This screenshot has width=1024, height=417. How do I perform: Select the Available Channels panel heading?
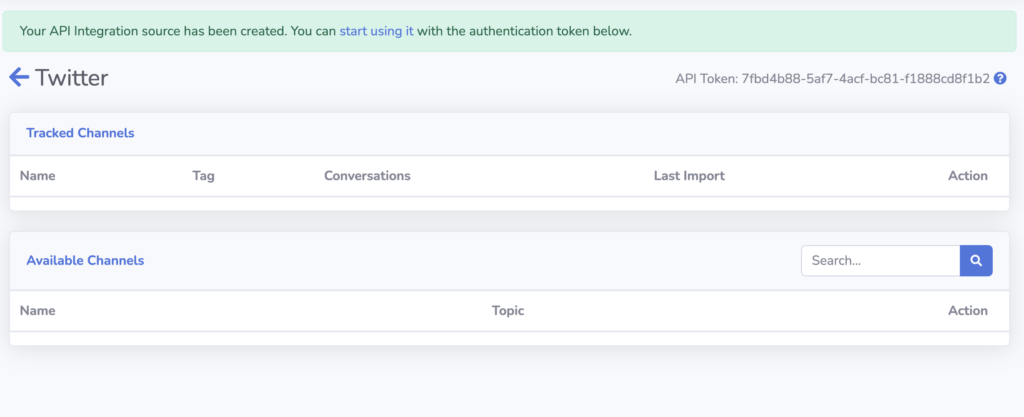[85, 260]
